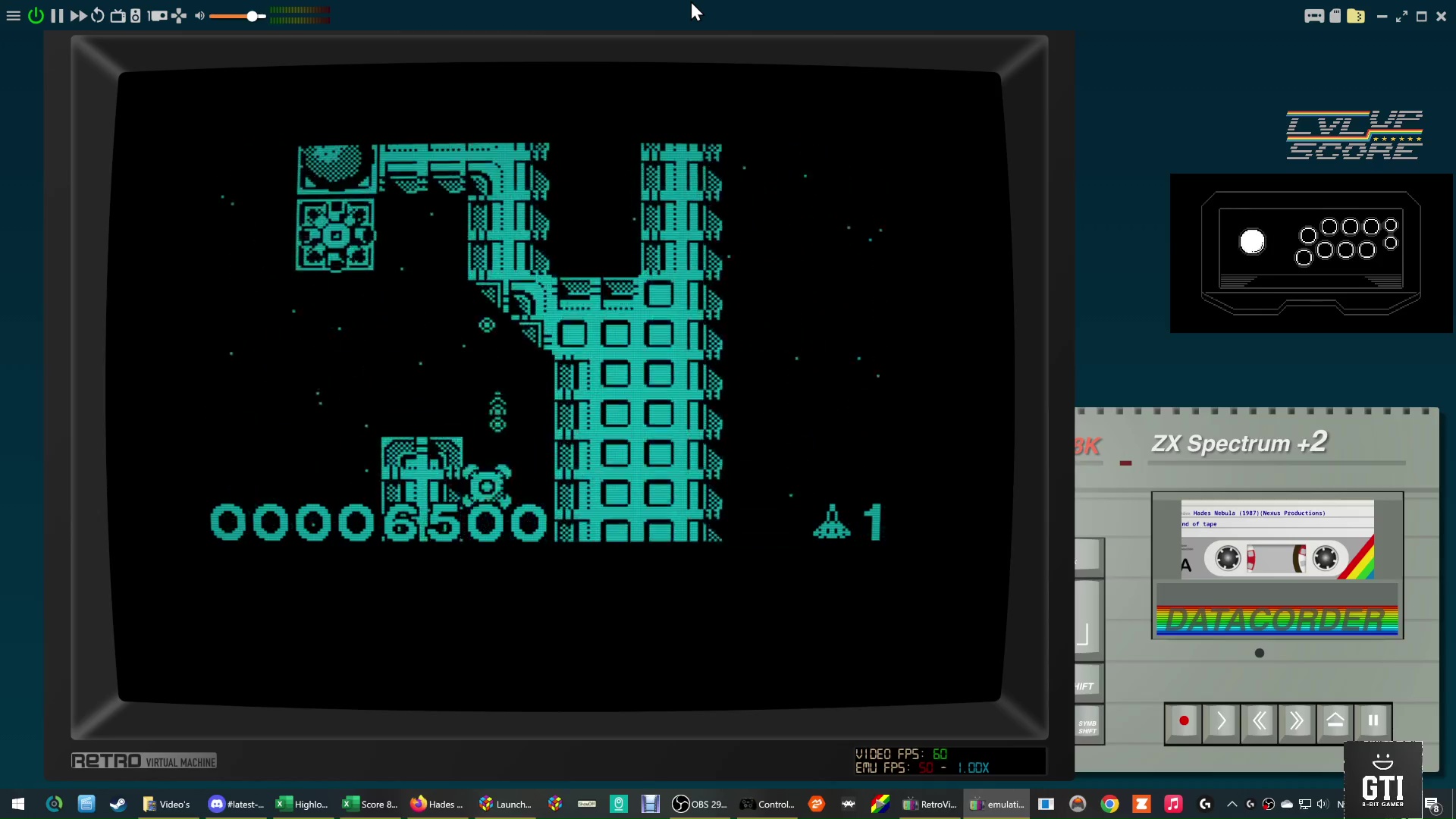Open the Video's folder taskbar item

[x=167, y=804]
